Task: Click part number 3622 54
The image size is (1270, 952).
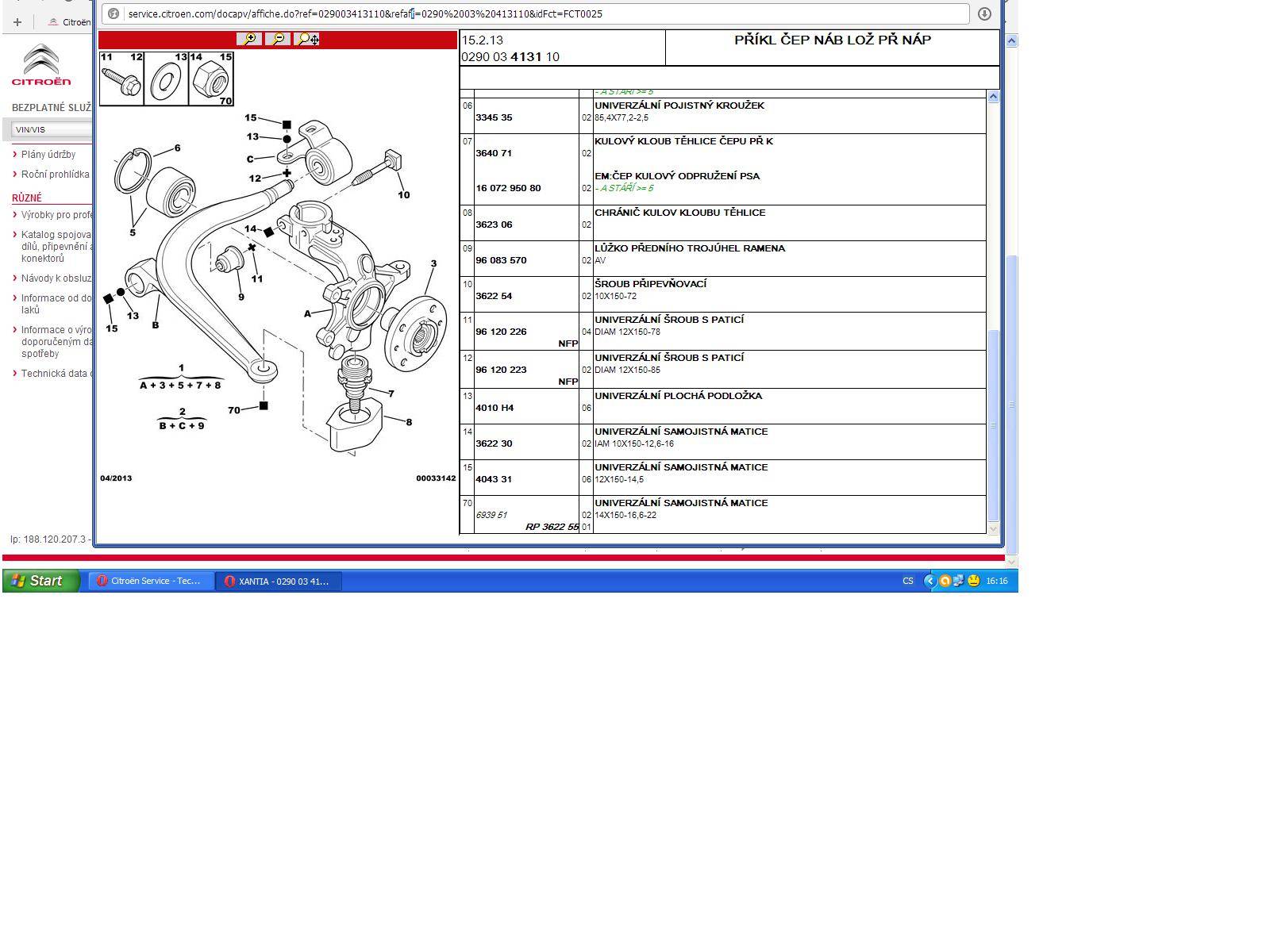Action: 494,296
